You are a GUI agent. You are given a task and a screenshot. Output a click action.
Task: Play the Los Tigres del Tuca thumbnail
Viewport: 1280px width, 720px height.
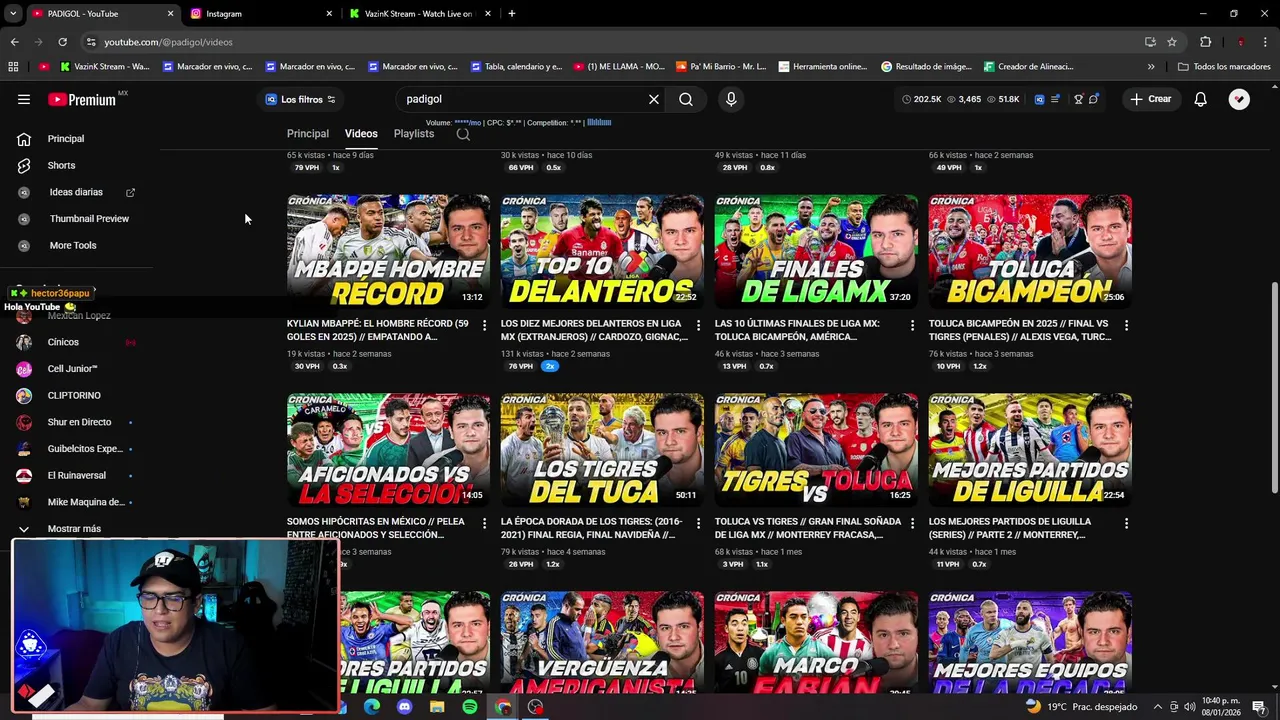click(x=602, y=449)
